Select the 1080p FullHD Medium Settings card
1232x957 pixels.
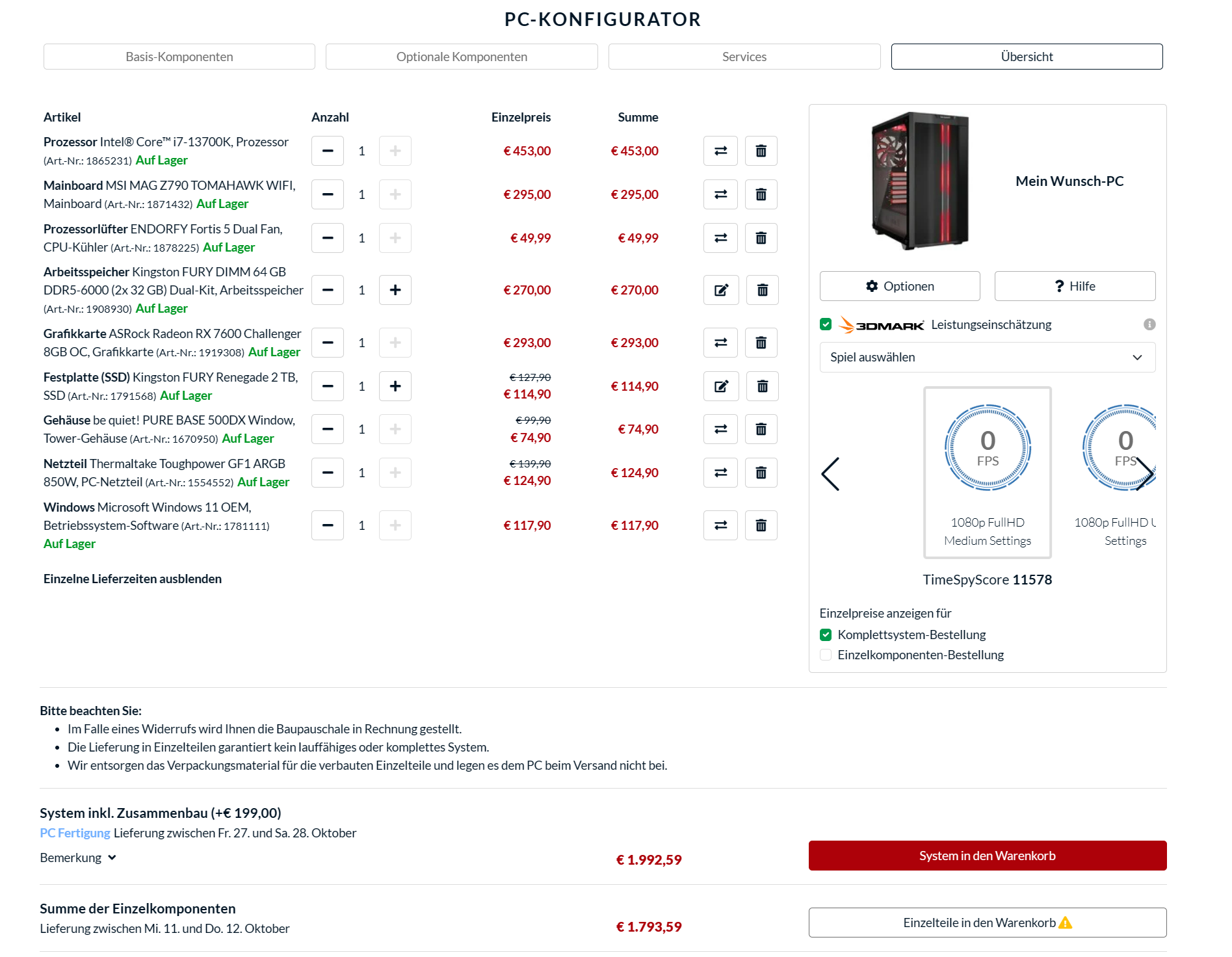(988, 473)
